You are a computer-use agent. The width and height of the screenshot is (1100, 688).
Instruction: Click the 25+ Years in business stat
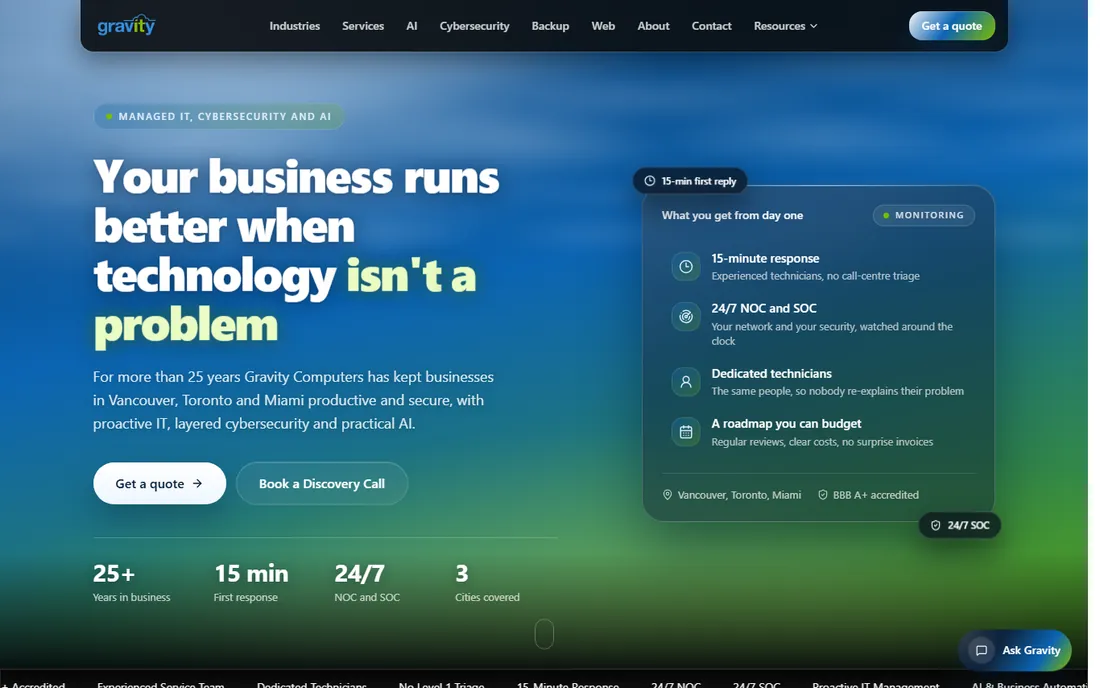[x=131, y=582]
